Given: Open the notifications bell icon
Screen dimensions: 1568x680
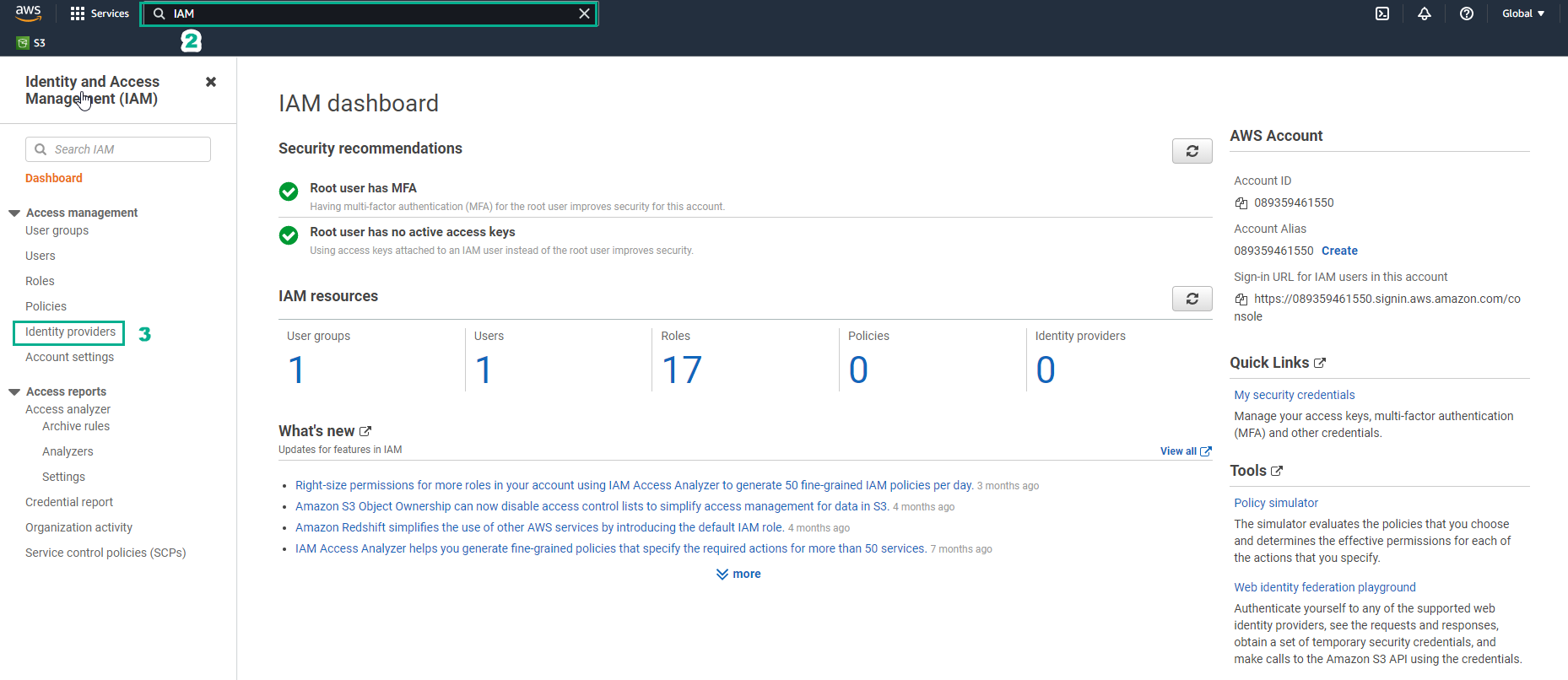Looking at the screenshot, I should pyautogui.click(x=1425, y=13).
